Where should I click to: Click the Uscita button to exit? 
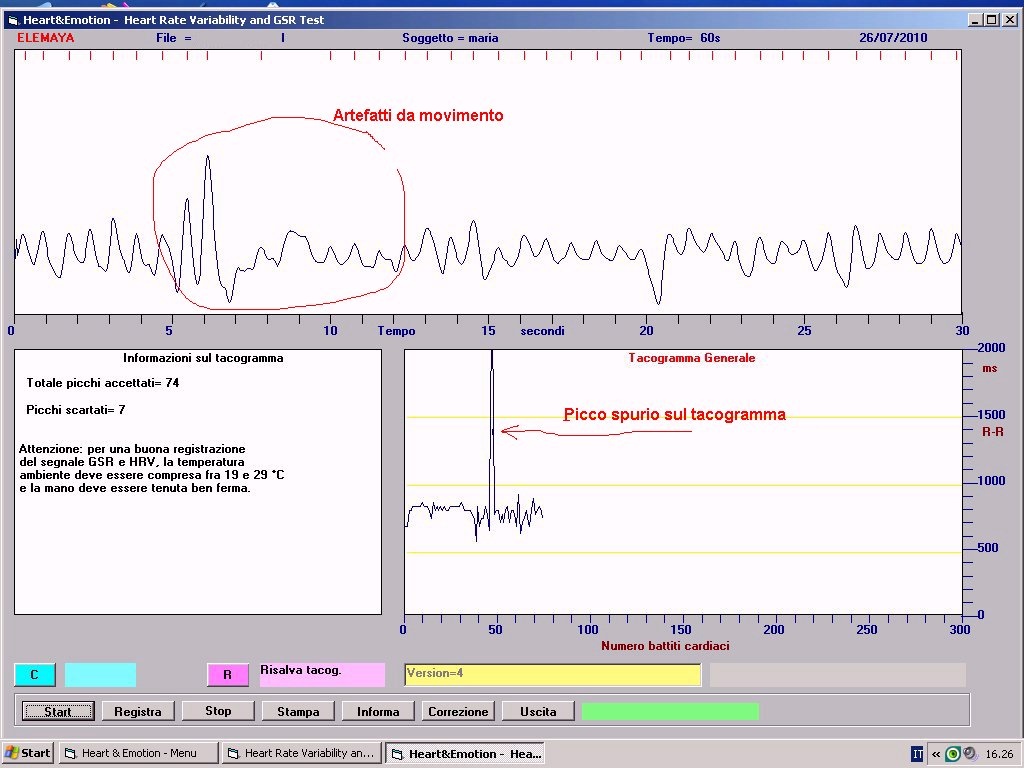coord(538,711)
